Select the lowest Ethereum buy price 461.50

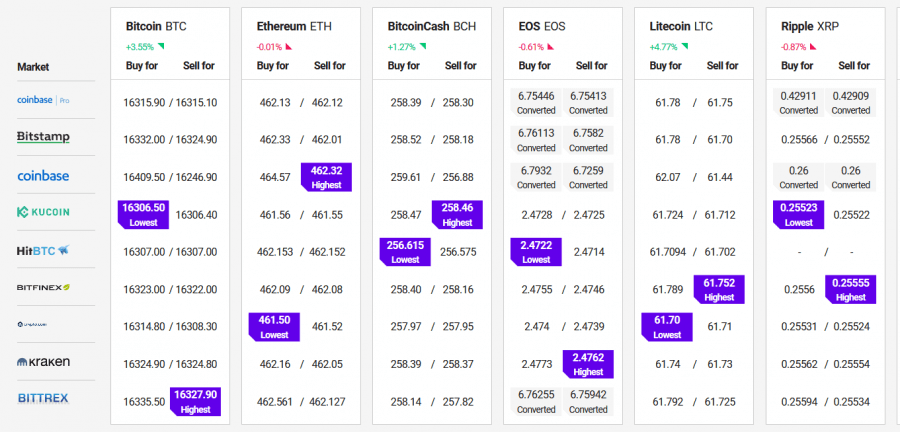coord(274,327)
